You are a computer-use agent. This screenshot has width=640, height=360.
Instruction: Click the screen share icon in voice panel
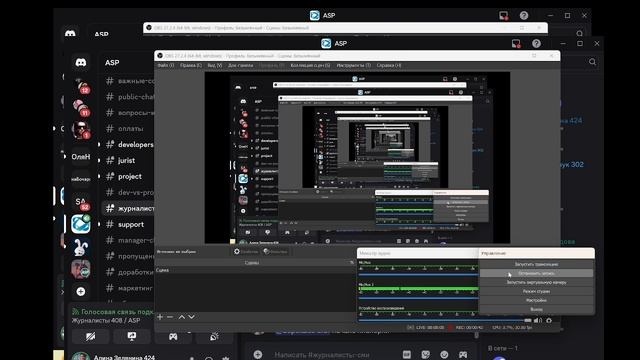point(132,337)
